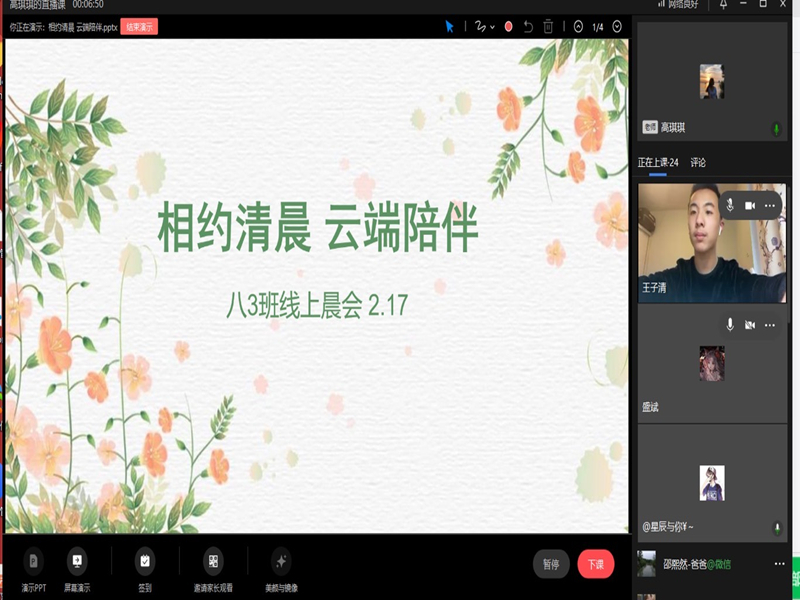
Task: Mute 王子清's microphone
Action: pyautogui.click(x=730, y=205)
